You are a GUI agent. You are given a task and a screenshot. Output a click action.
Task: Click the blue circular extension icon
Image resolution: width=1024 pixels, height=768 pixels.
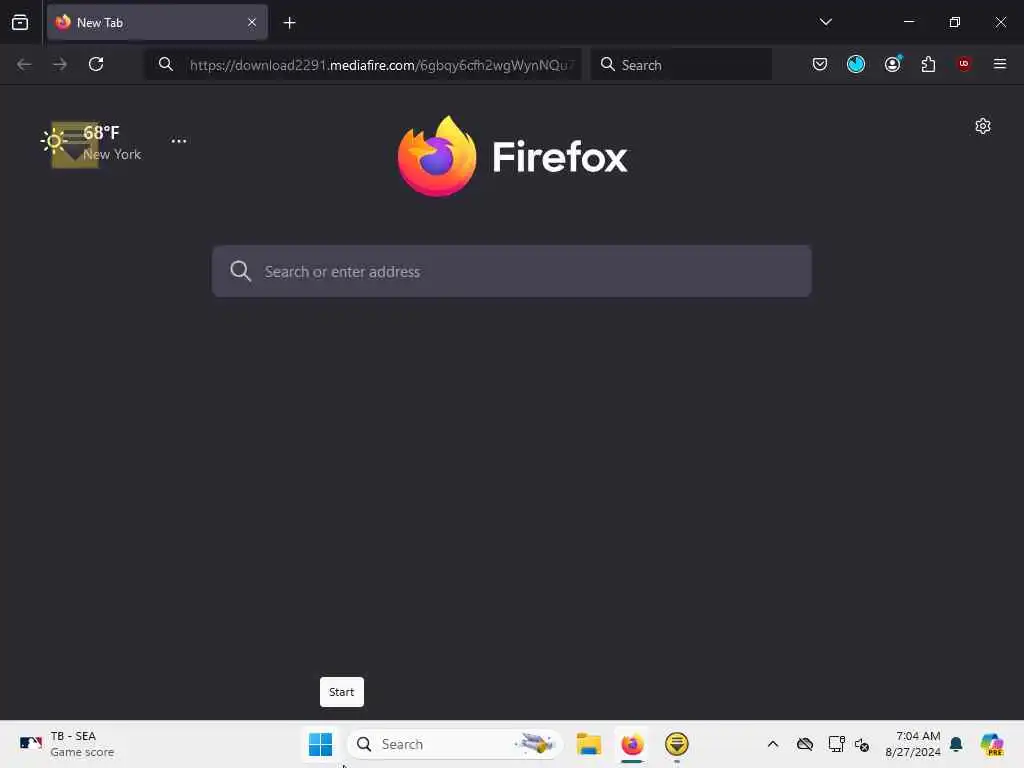856,64
